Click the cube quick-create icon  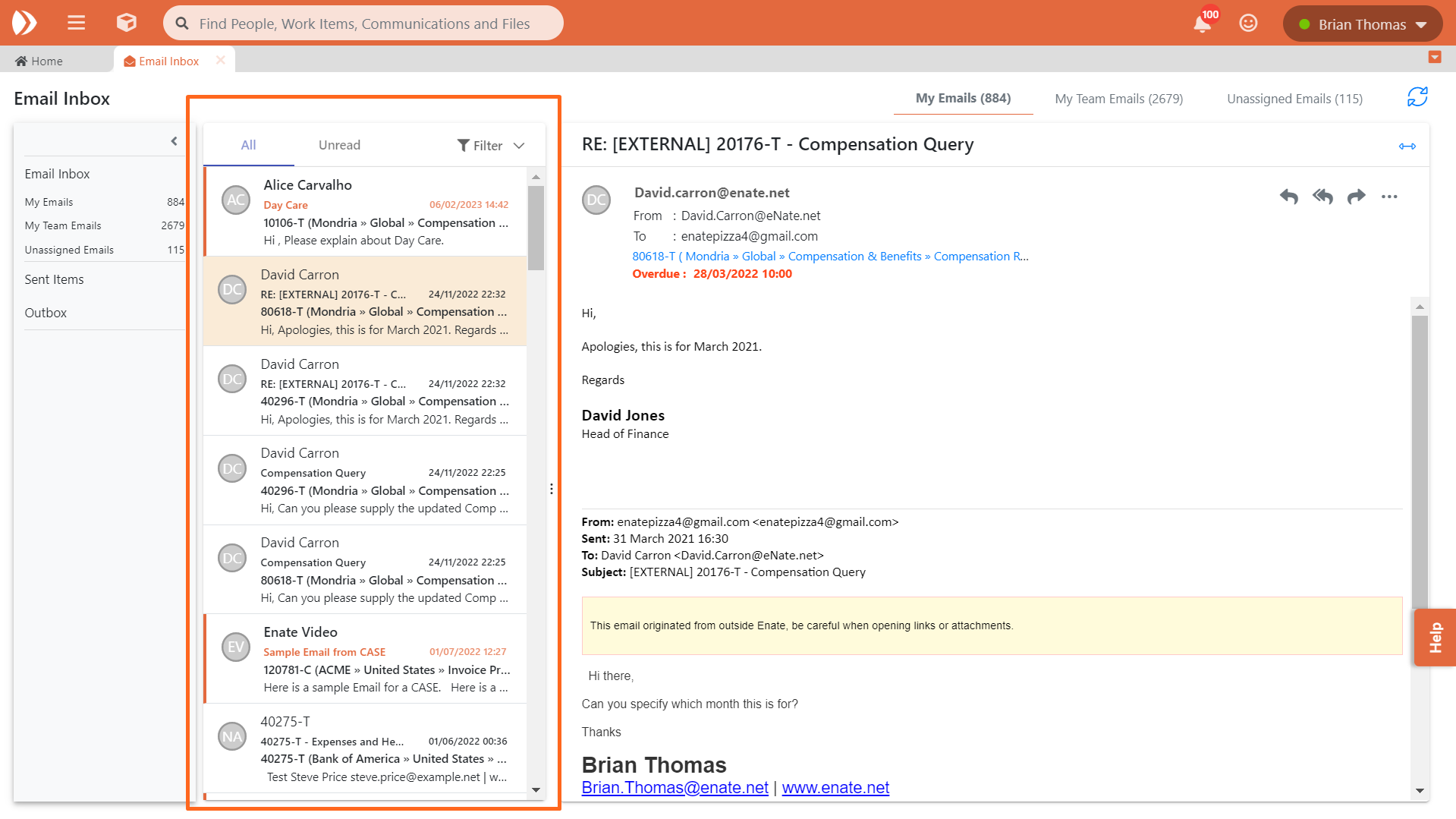126,24
